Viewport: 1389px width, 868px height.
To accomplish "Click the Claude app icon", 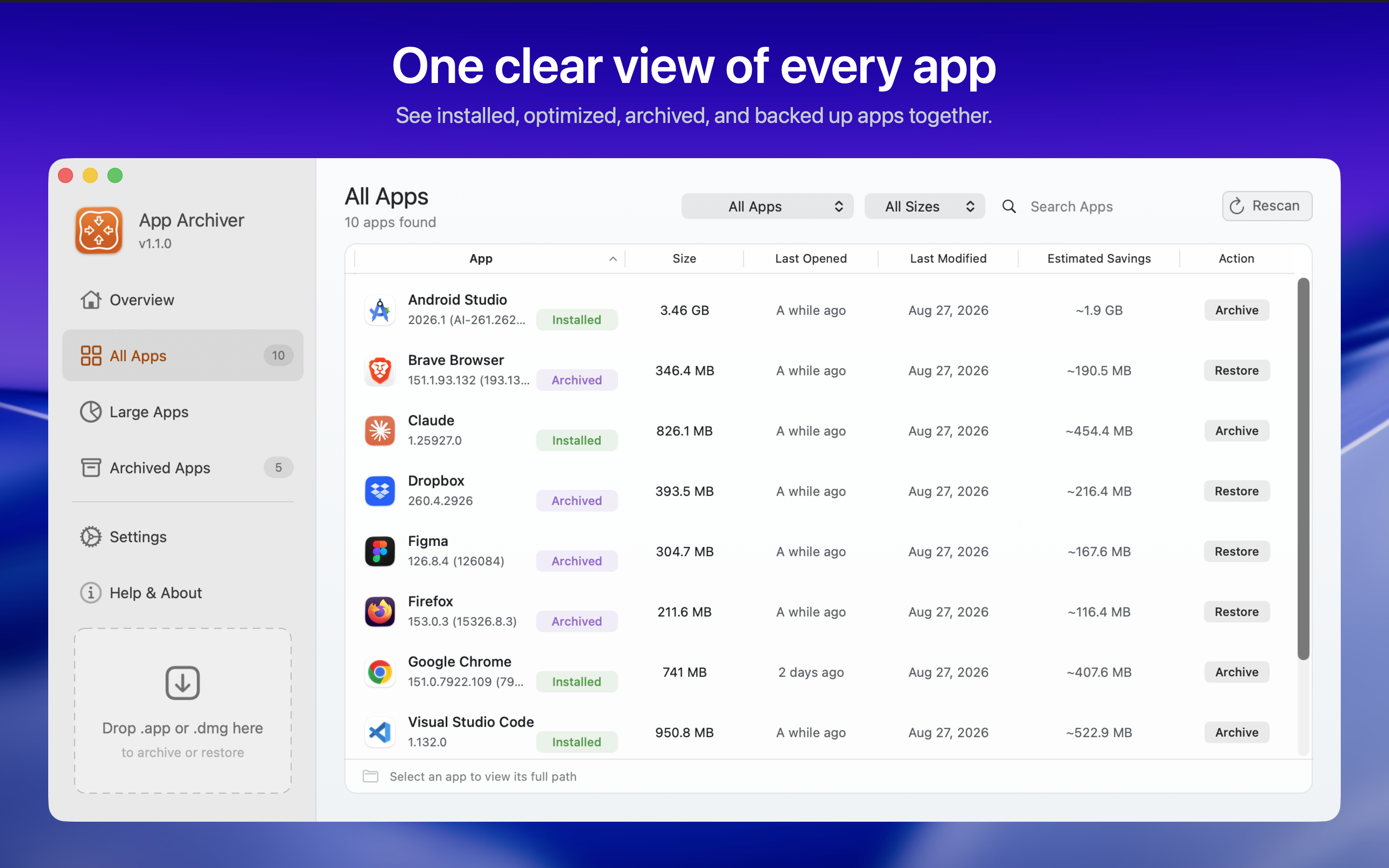I will (x=380, y=431).
